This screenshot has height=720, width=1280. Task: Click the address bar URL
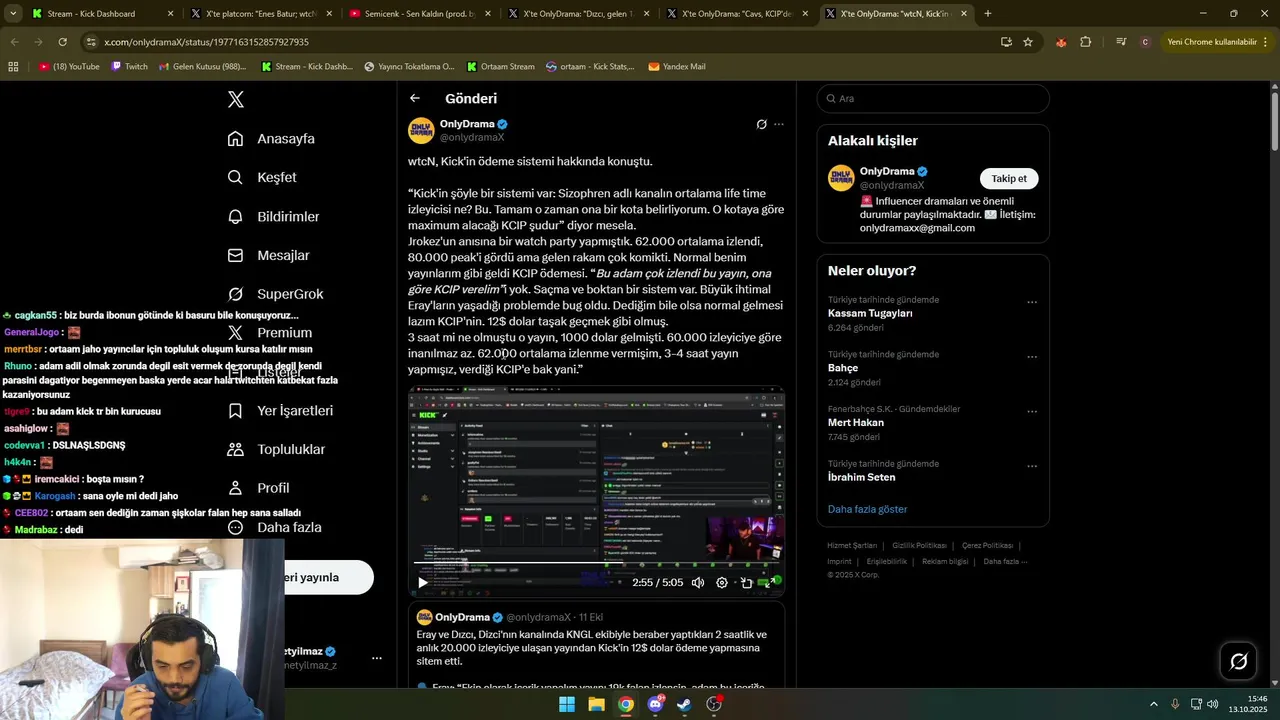206,42
